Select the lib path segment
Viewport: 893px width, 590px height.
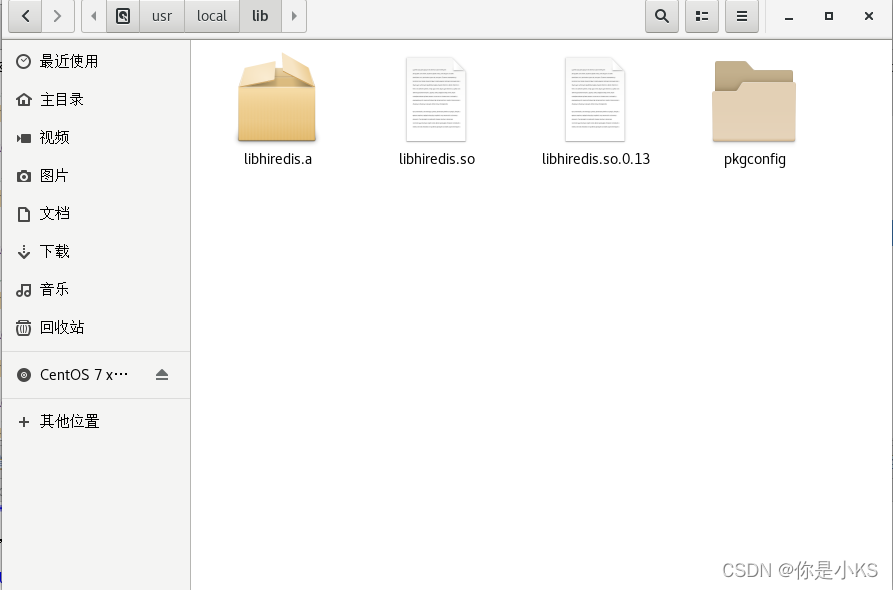260,16
